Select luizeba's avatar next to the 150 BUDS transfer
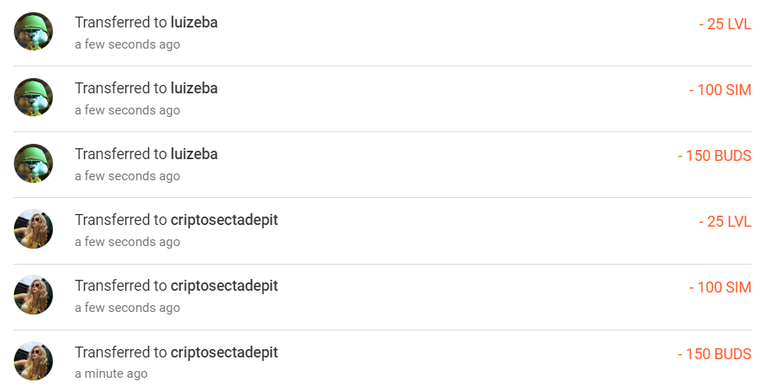Image resolution: width=768 pixels, height=390 pixels. (x=33, y=163)
